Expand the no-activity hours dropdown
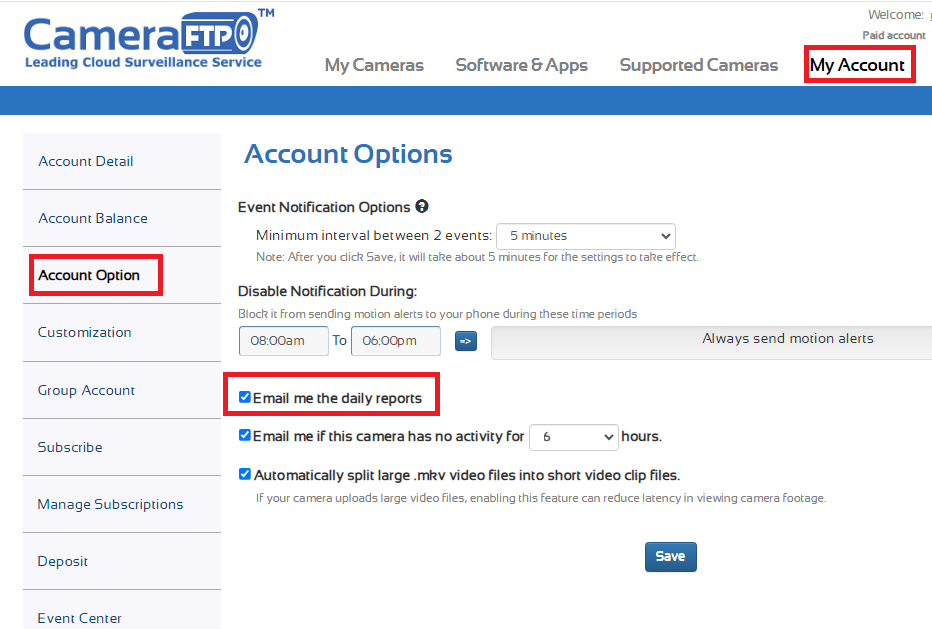This screenshot has width=932, height=629. pos(573,437)
